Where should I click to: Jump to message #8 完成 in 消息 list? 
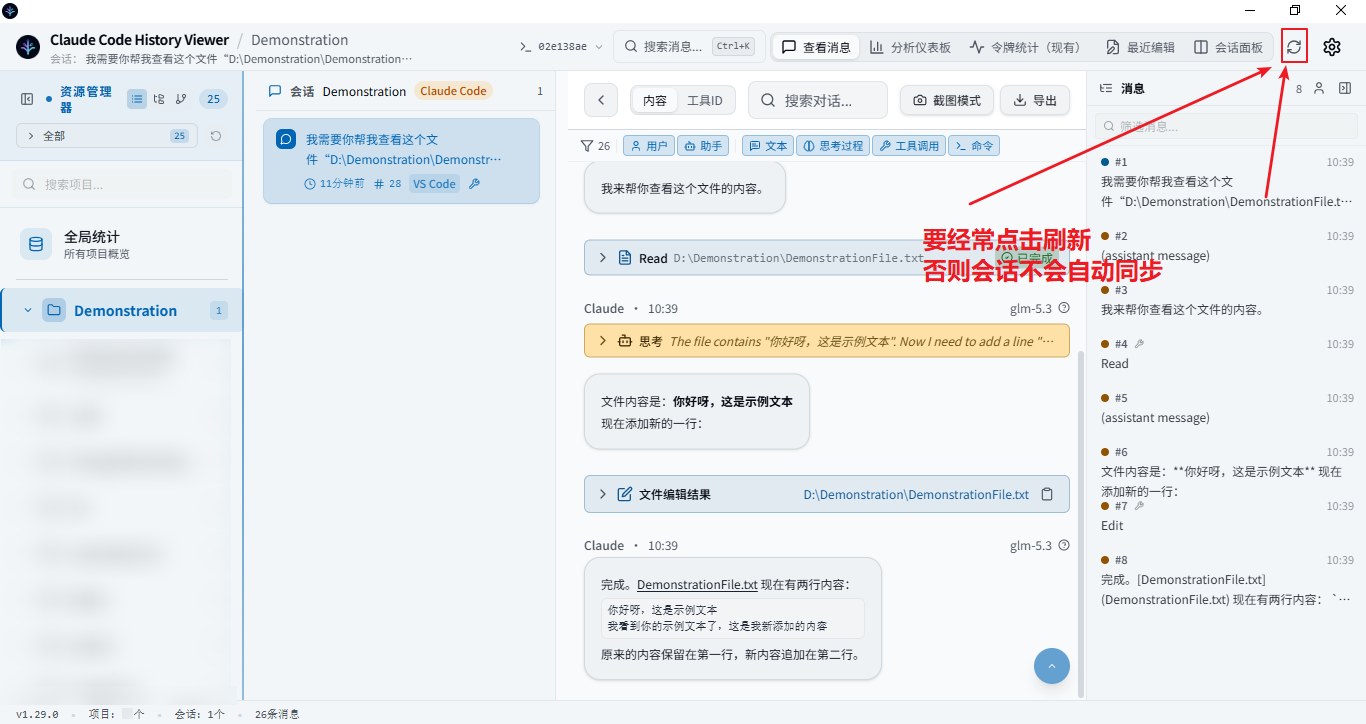pos(1226,580)
